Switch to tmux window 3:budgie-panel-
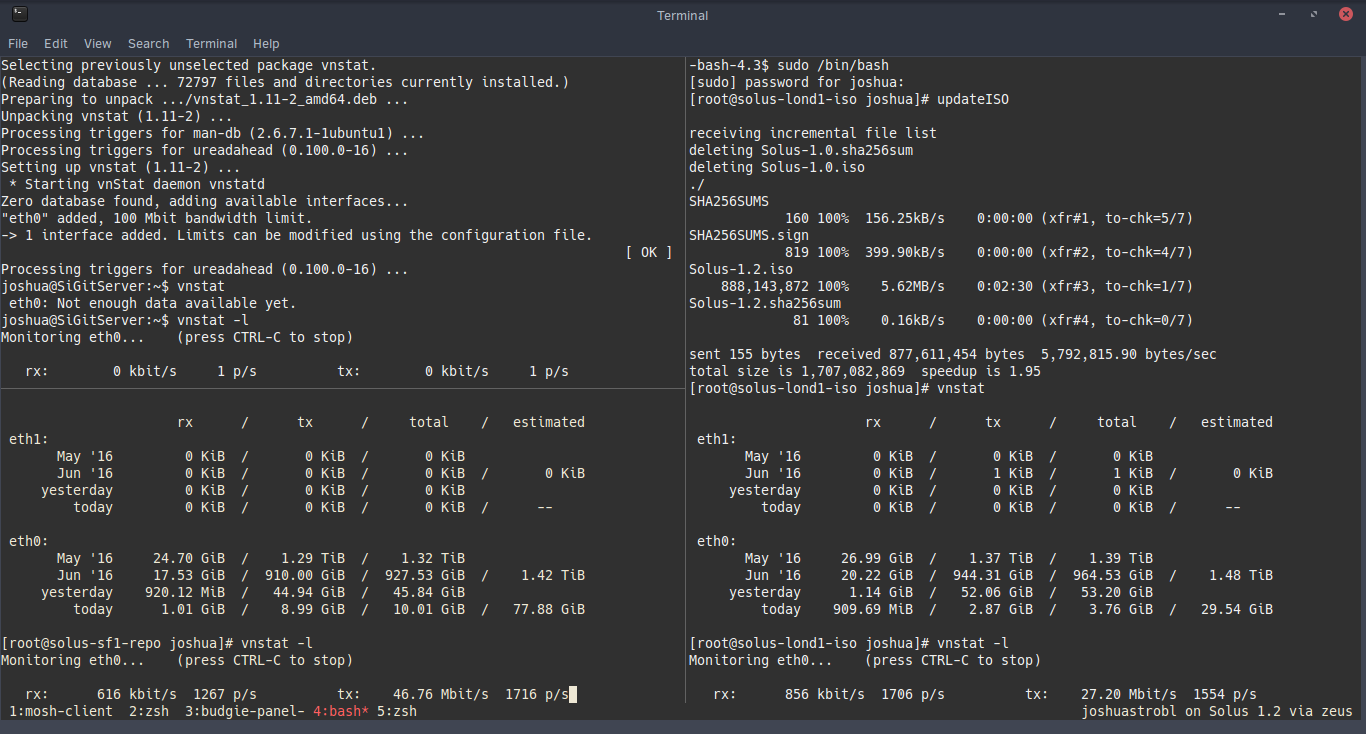This screenshot has width=1366, height=734. (245, 711)
